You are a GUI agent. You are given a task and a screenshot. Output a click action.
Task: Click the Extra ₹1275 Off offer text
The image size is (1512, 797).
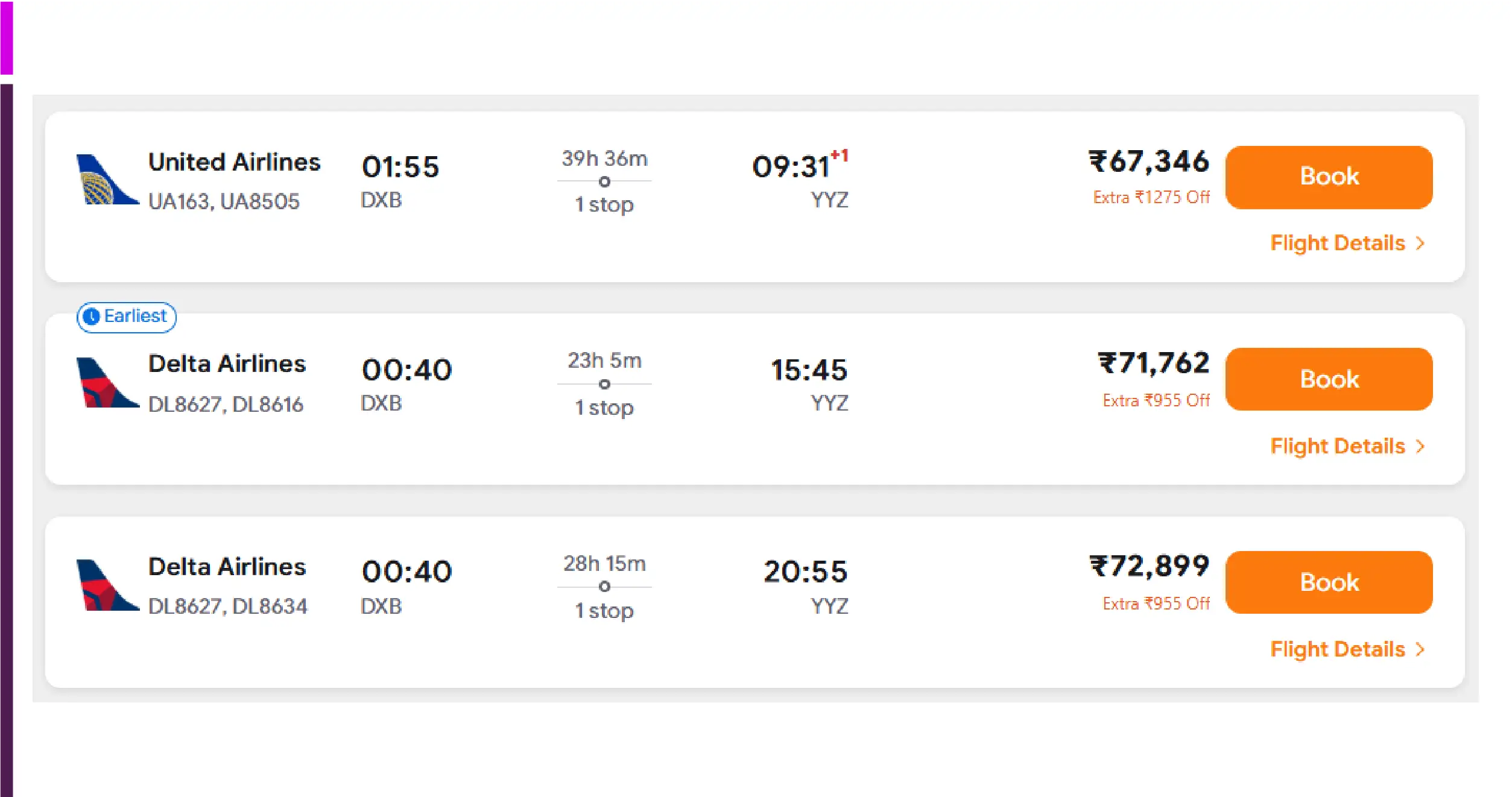1151,197
